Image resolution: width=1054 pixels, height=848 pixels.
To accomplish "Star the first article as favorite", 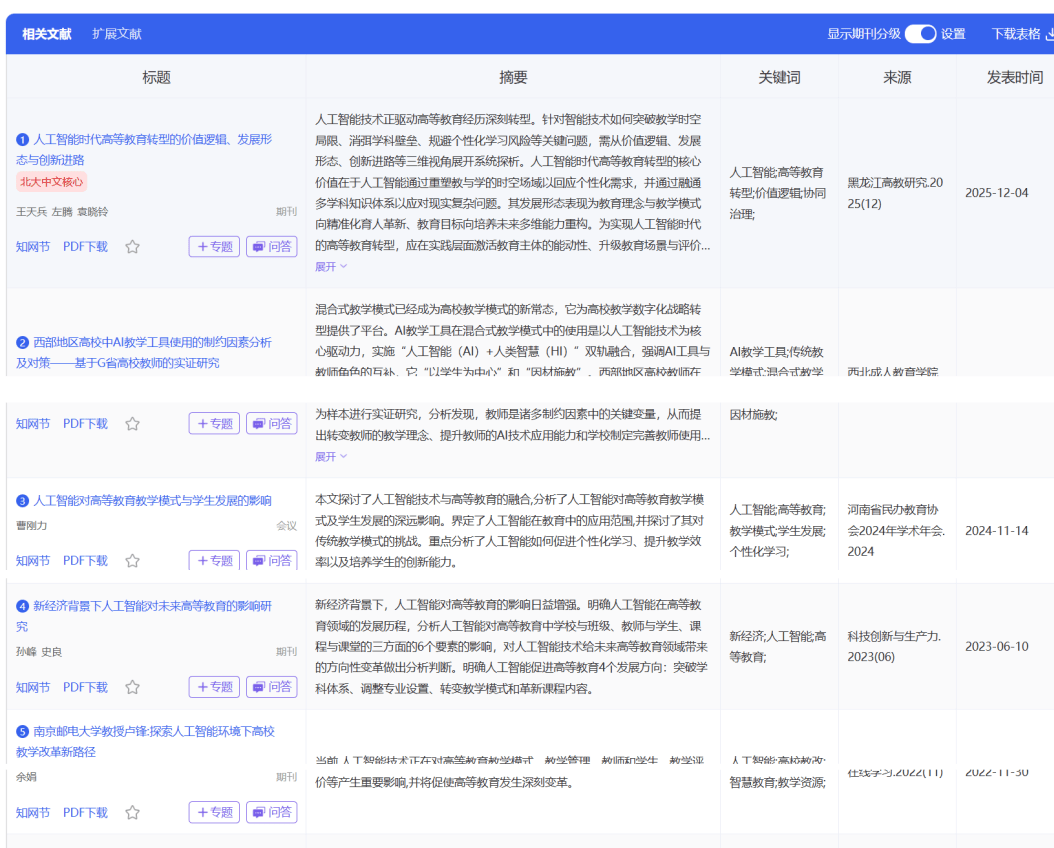I will coord(132,247).
